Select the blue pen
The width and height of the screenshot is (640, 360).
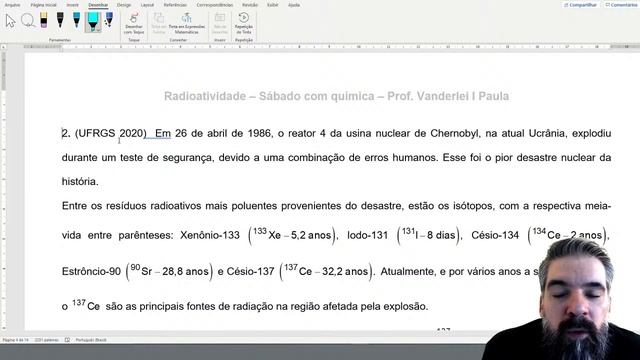[x=77, y=20]
